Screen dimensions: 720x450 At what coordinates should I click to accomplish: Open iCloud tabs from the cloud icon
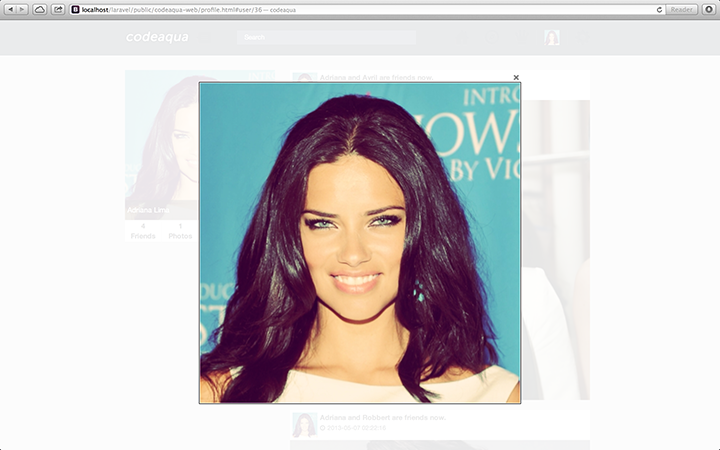click(40, 9)
